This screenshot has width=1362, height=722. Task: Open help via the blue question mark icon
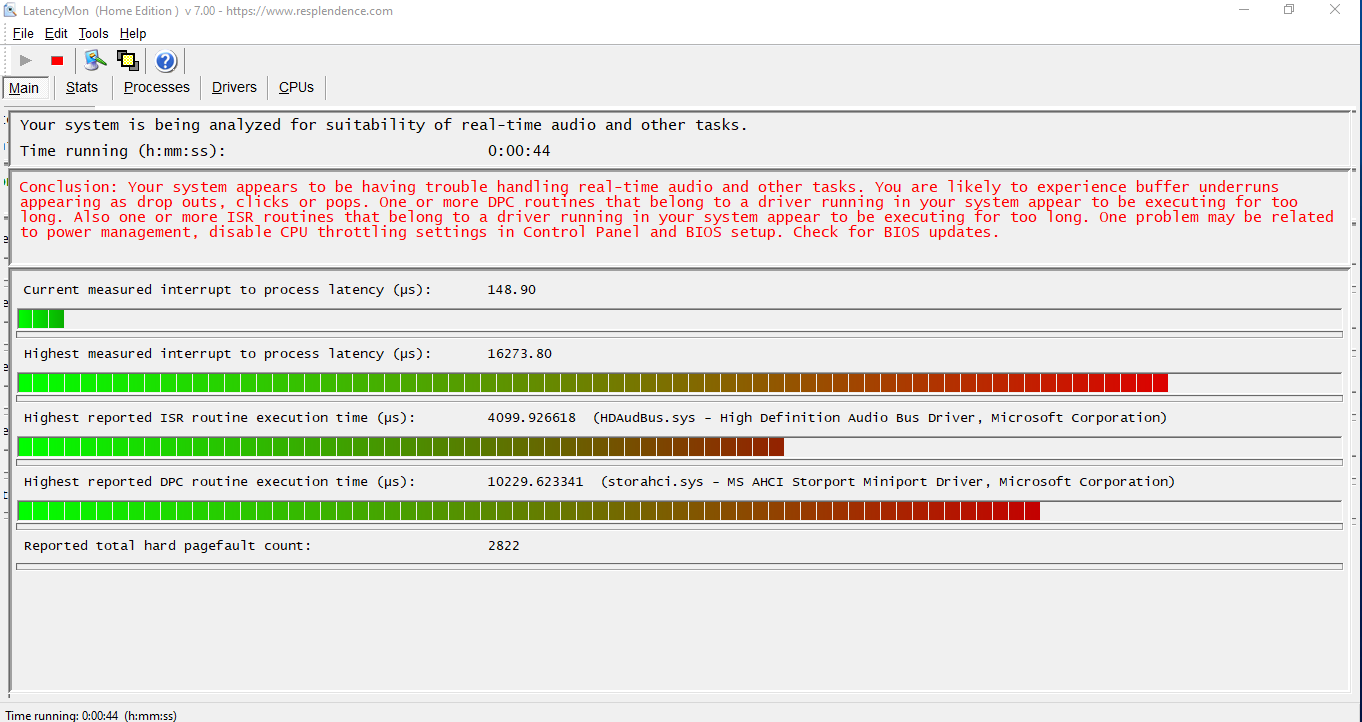click(x=166, y=61)
